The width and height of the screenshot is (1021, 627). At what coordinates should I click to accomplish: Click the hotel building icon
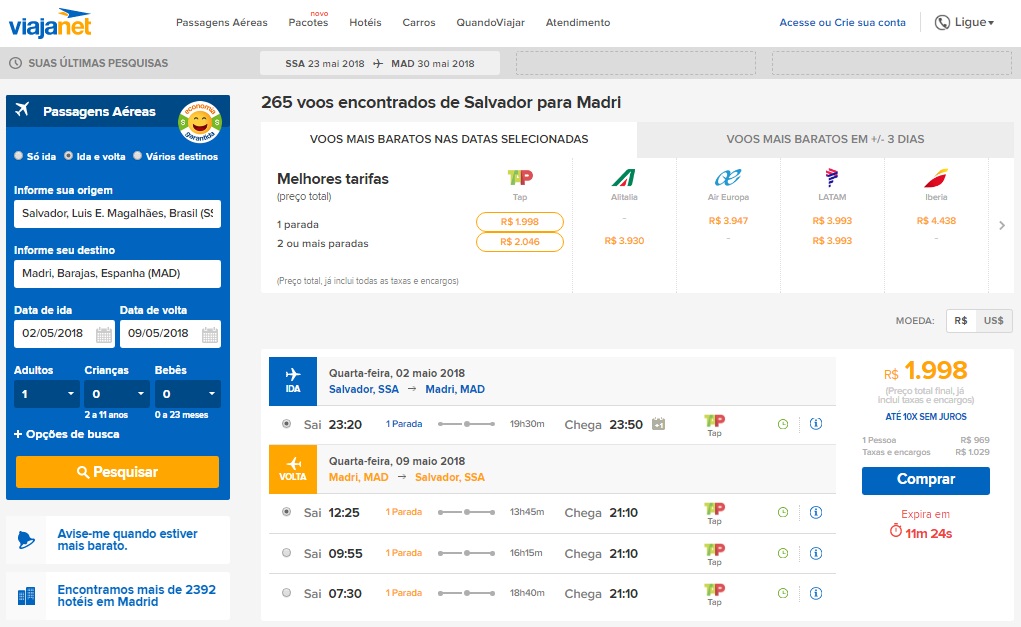click(27, 596)
